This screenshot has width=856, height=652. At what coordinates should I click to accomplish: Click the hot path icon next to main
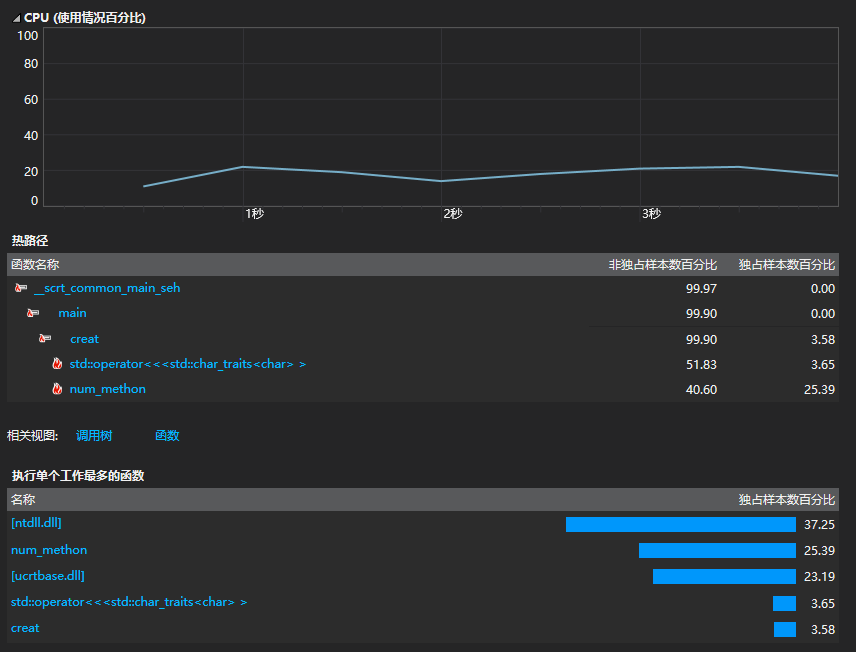(x=33, y=313)
